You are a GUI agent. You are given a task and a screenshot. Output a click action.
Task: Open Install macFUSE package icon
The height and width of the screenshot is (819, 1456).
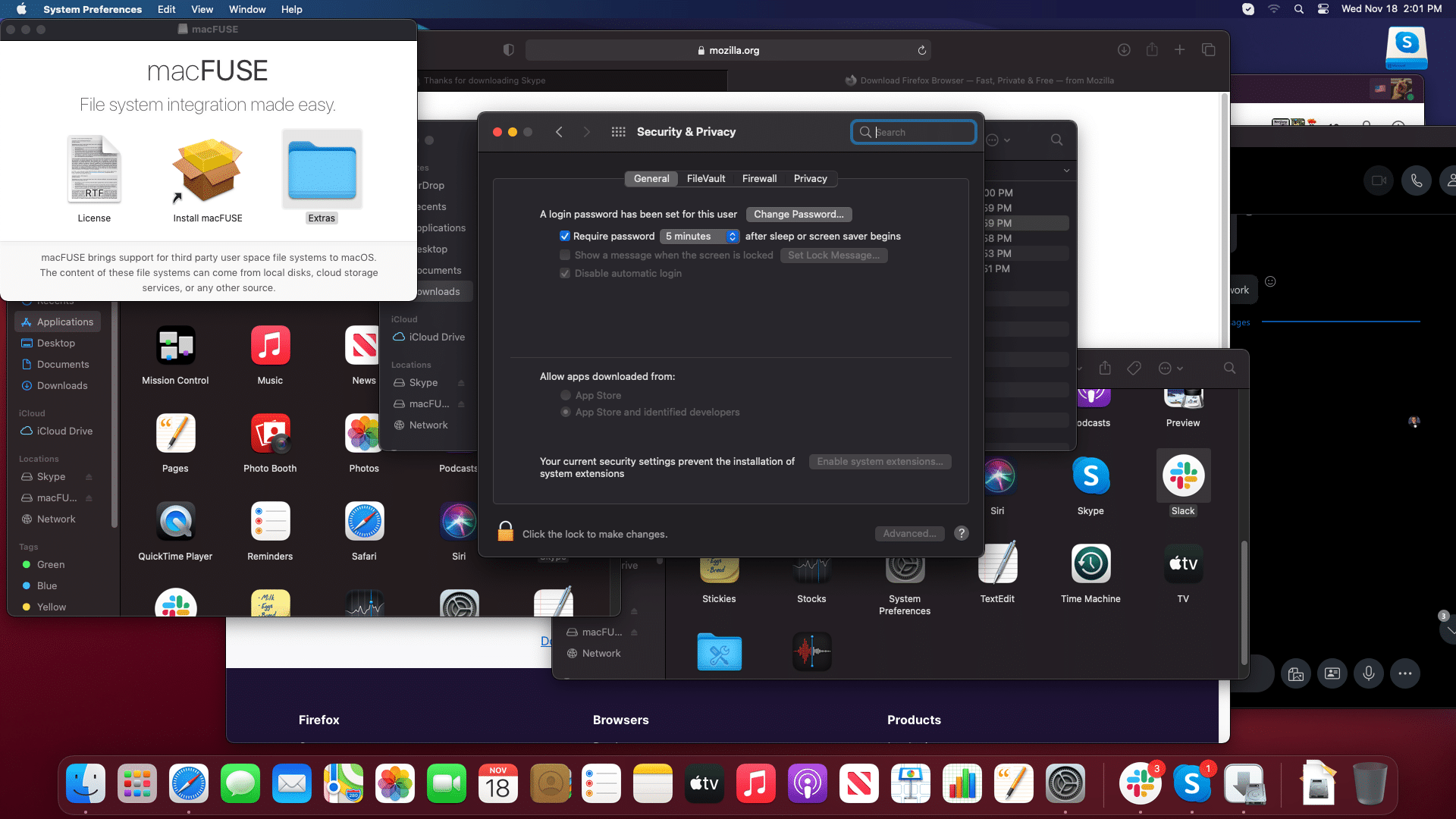[207, 171]
